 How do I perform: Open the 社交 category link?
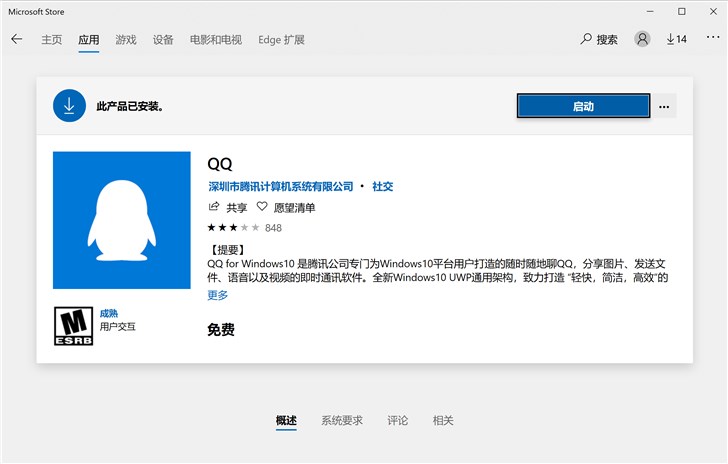pos(383,187)
